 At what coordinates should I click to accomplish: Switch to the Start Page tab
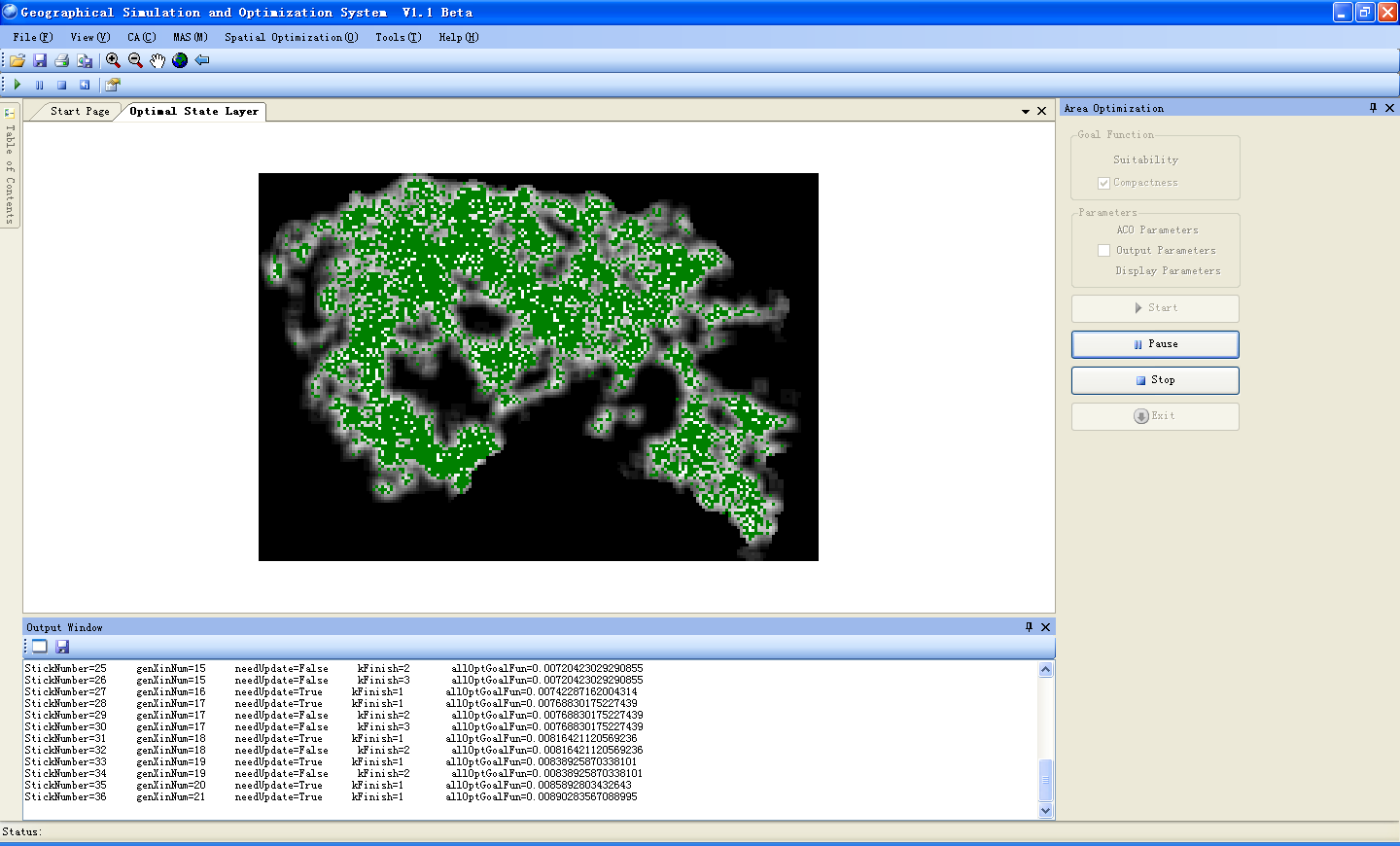tap(80, 111)
